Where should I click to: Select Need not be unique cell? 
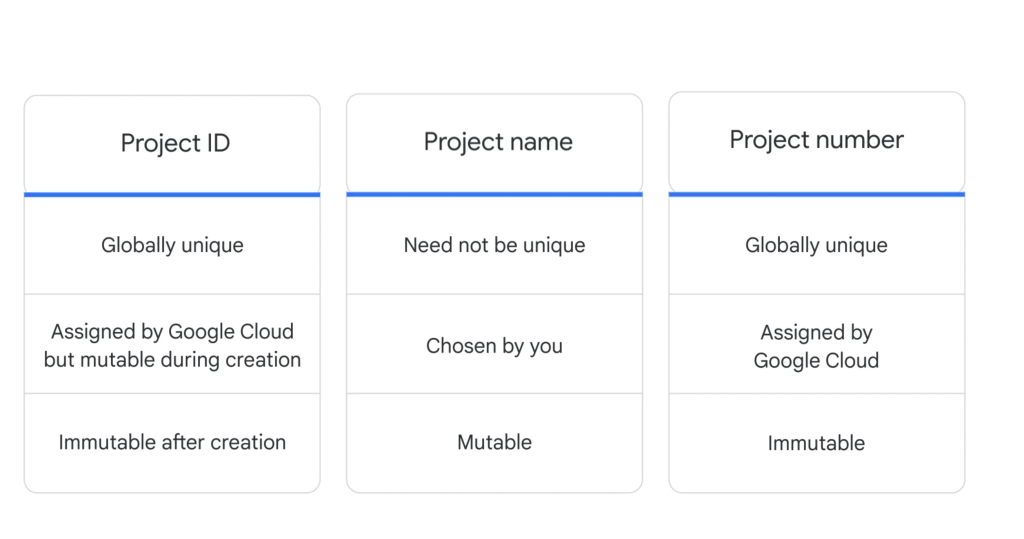(494, 245)
